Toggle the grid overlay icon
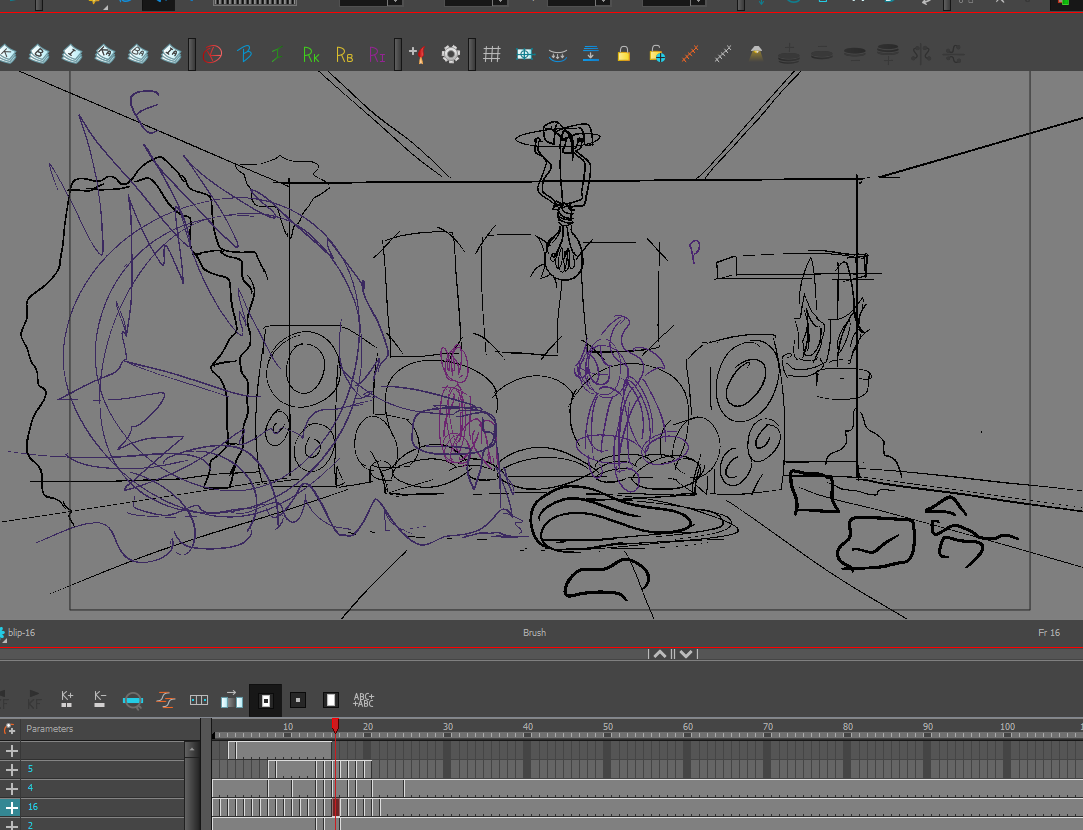 (x=492, y=54)
